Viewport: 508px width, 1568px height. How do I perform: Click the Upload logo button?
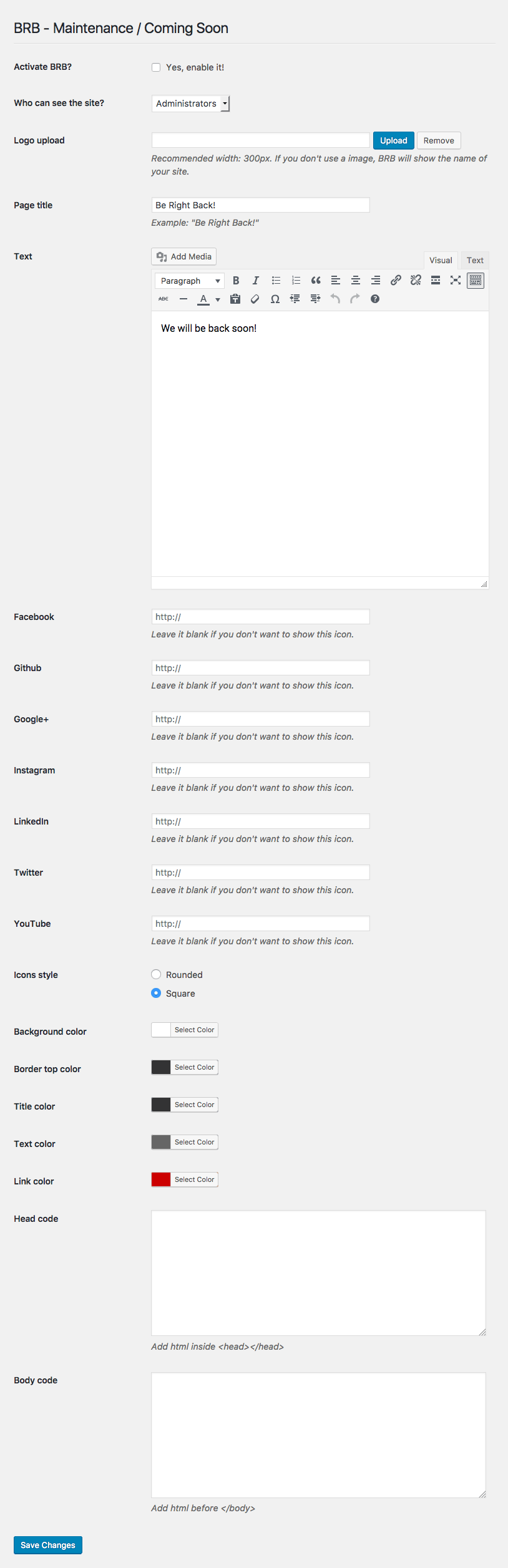(x=393, y=141)
